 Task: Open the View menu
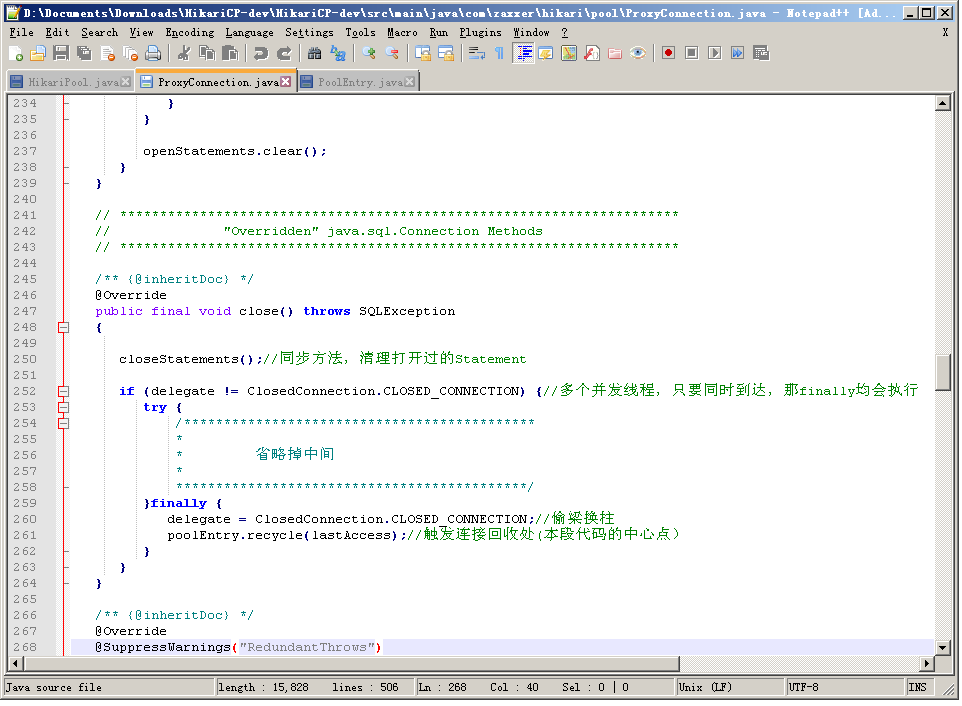141,33
